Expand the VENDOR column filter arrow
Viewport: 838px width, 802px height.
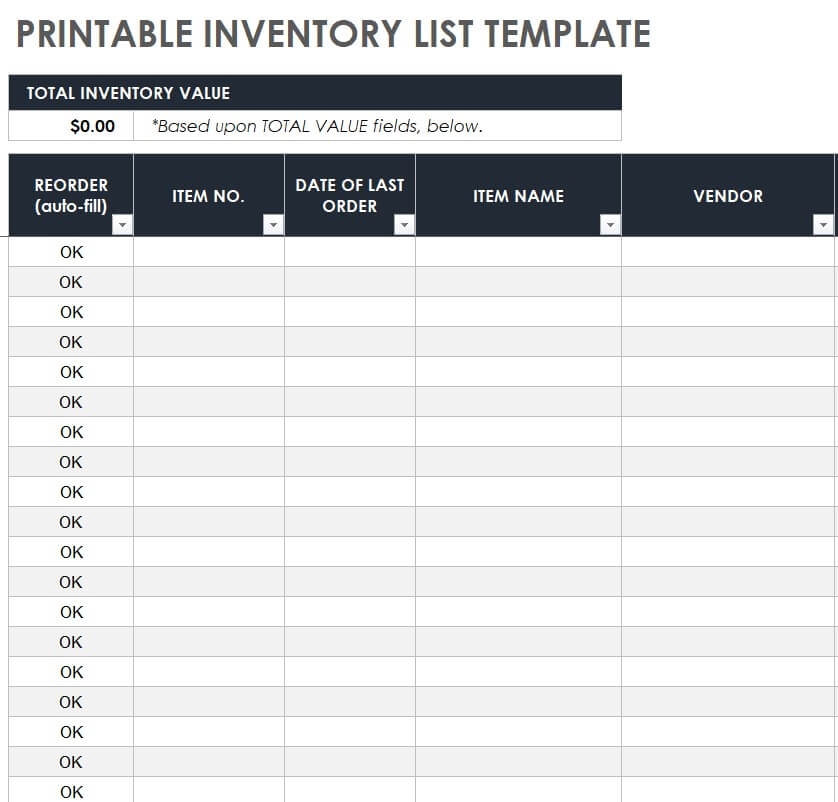coord(823,226)
